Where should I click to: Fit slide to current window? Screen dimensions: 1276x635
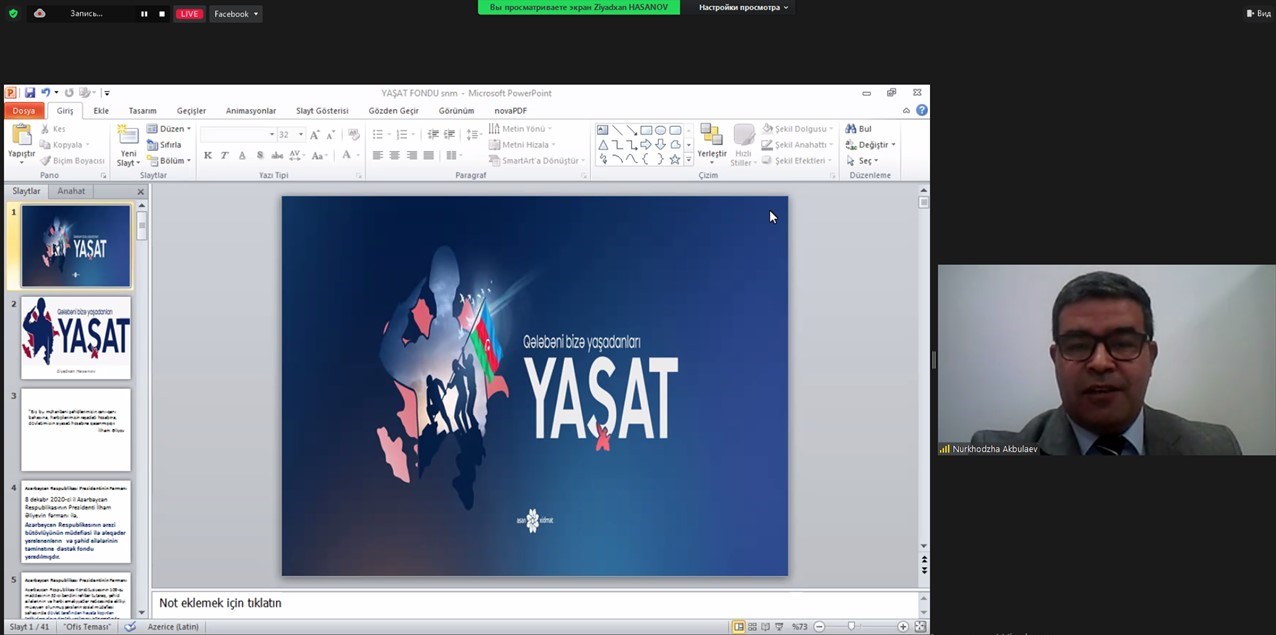(x=920, y=627)
